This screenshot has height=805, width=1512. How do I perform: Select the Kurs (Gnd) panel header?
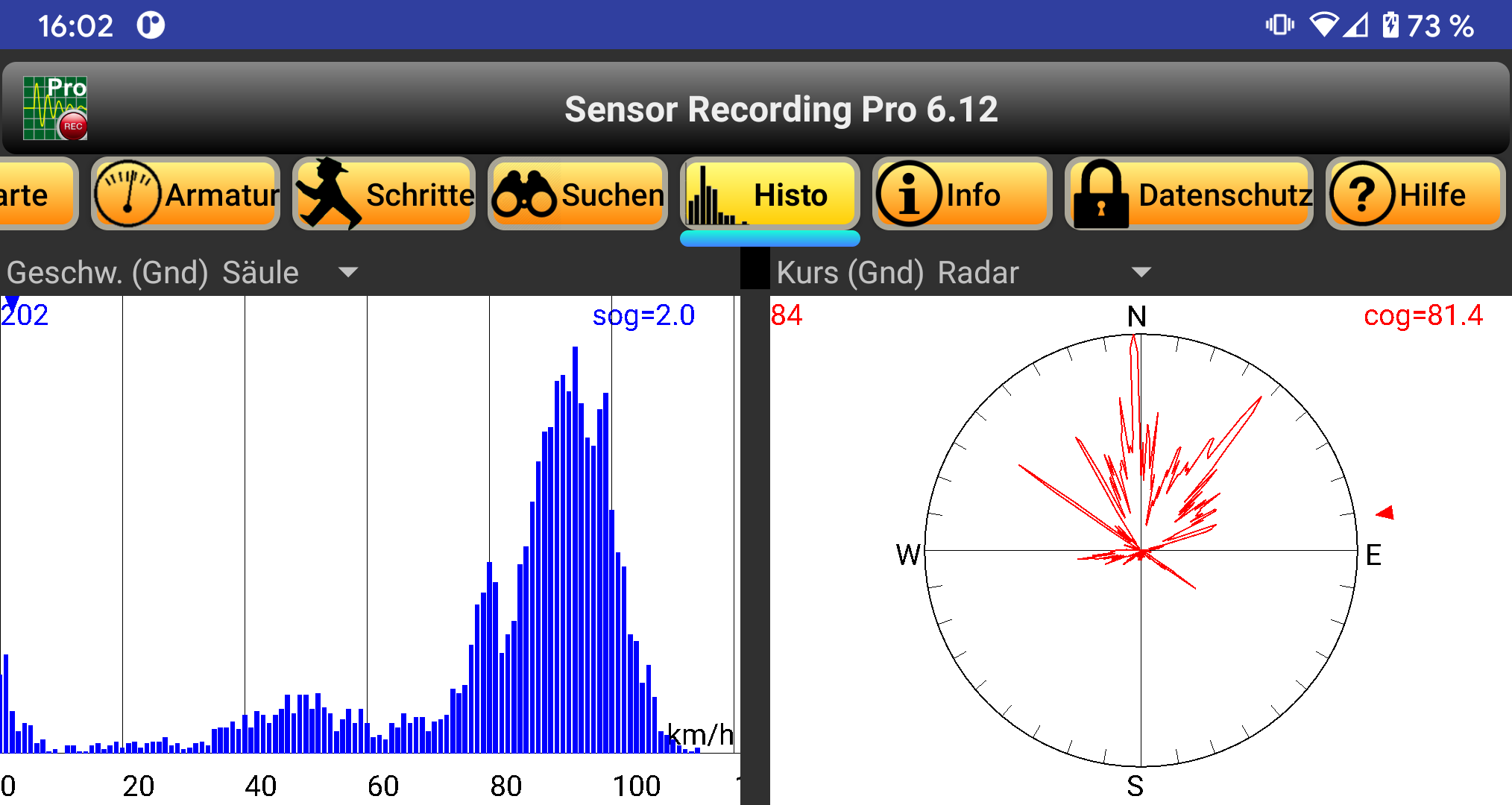[850, 272]
